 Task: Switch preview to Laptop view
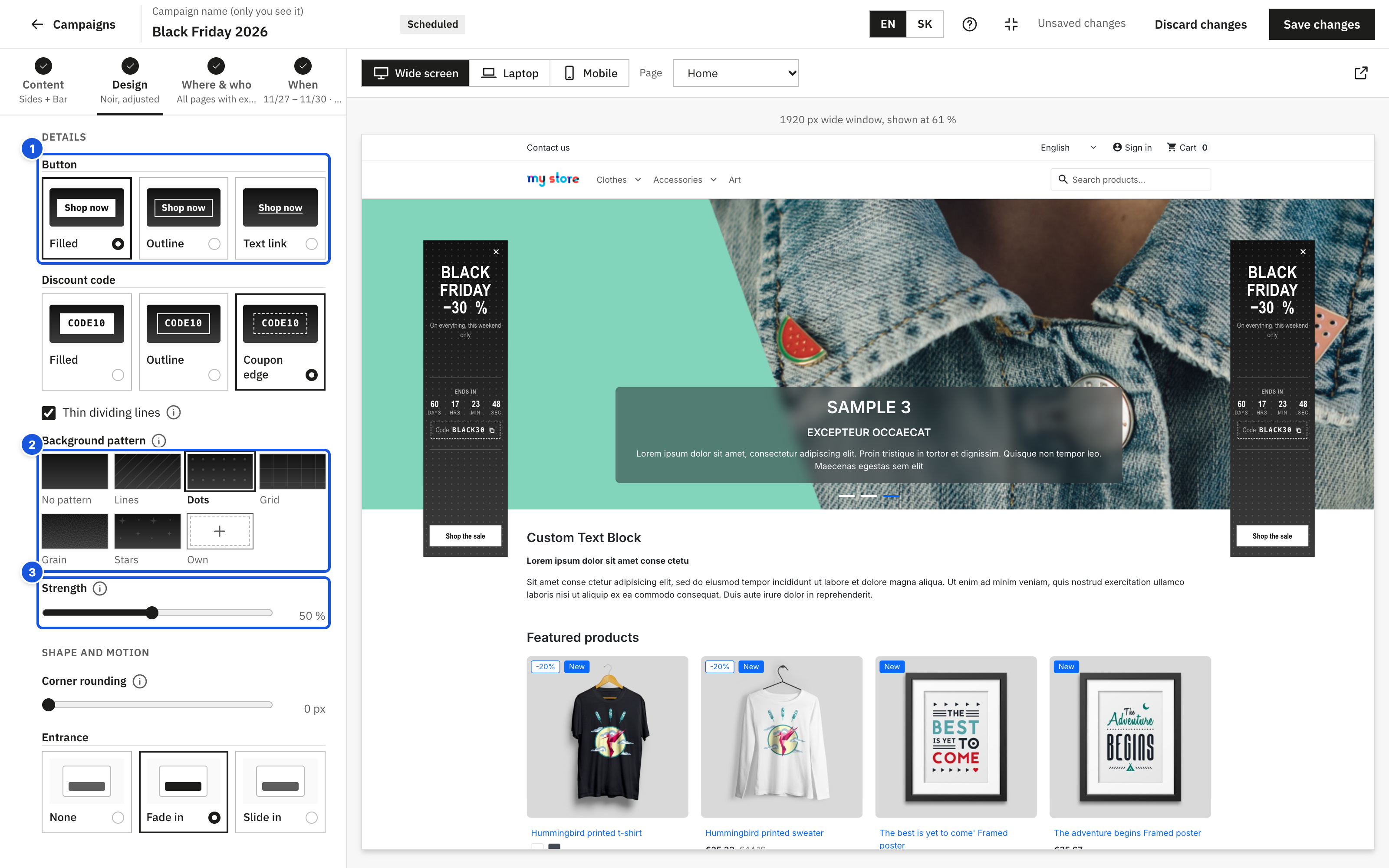click(509, 73)
